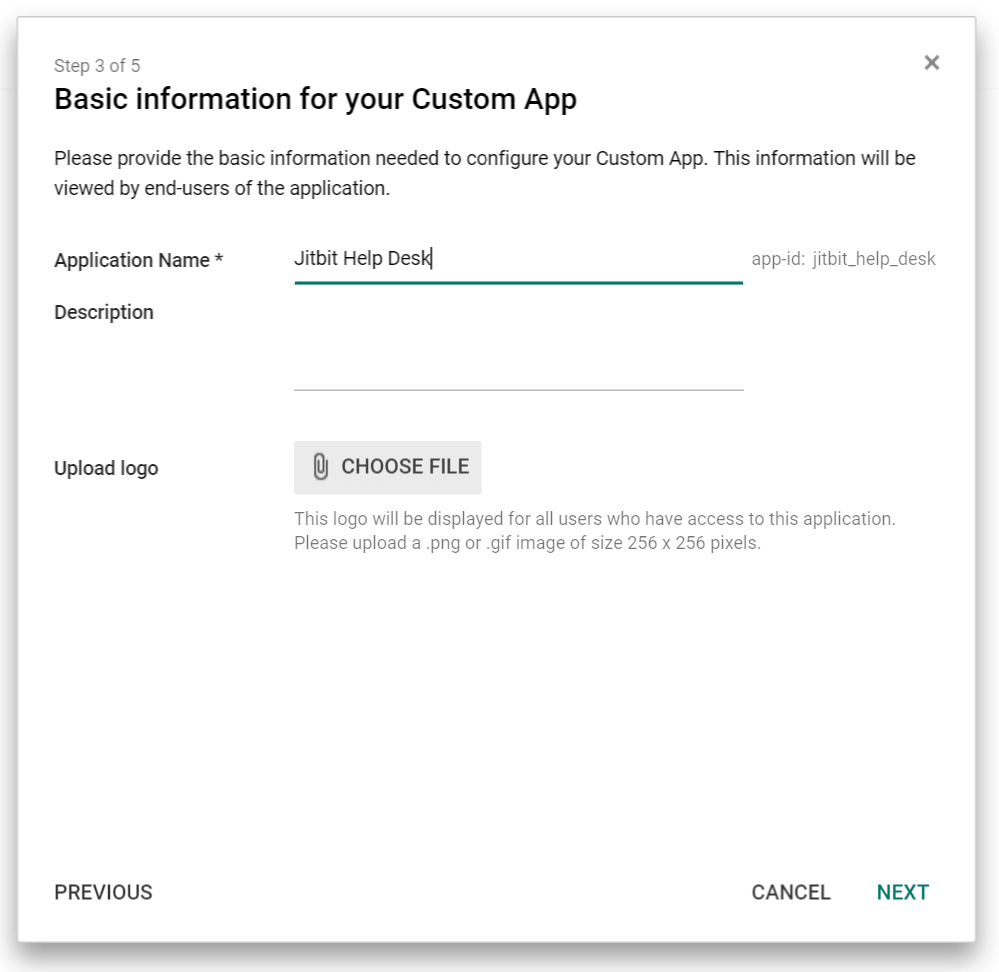Click the Upload logo label
The width and height of the screenshot is (999, 972).
105,467
